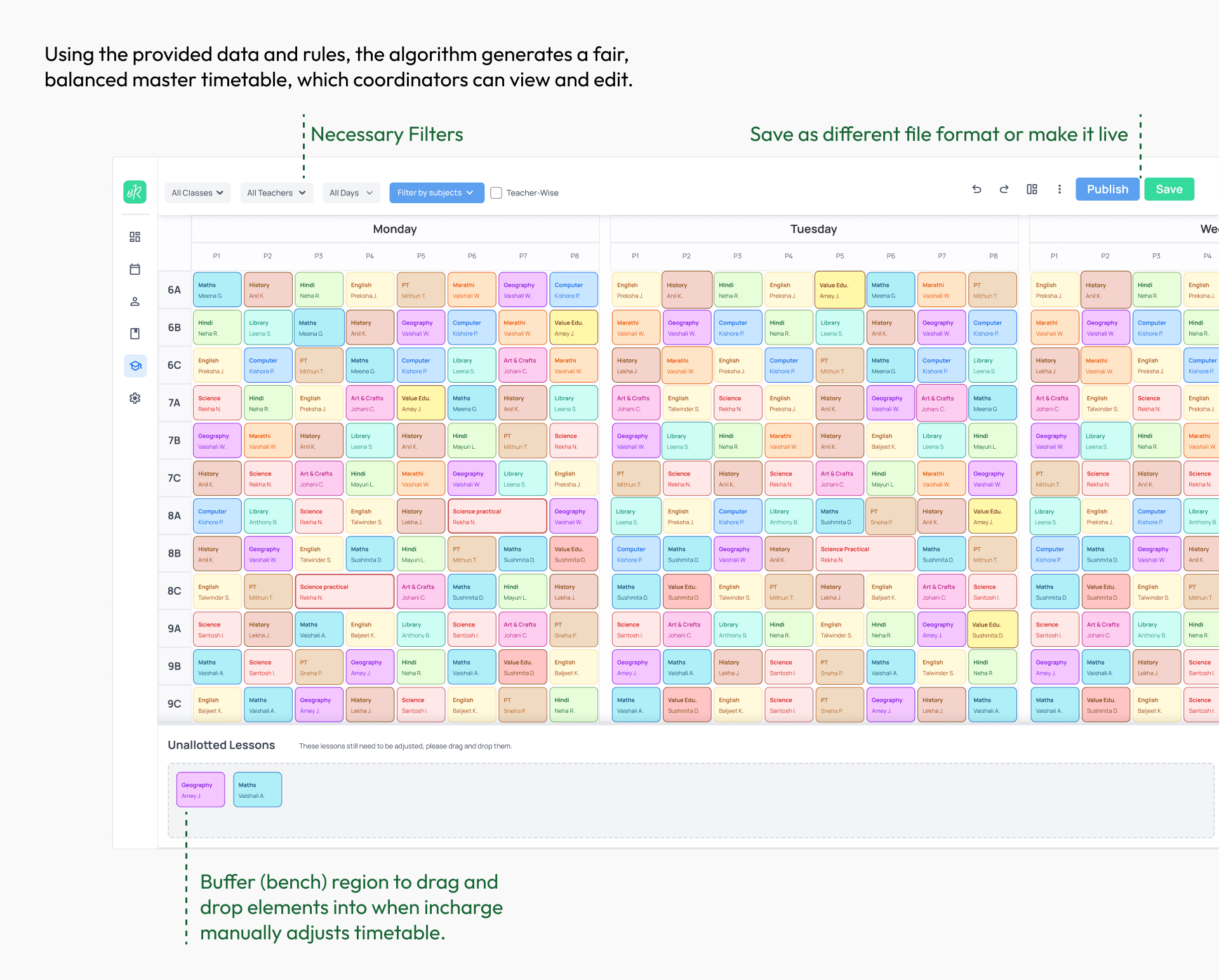Click the green Save button
Viewport: 1219px width, 980px height.
click(x=1169, y=189)
